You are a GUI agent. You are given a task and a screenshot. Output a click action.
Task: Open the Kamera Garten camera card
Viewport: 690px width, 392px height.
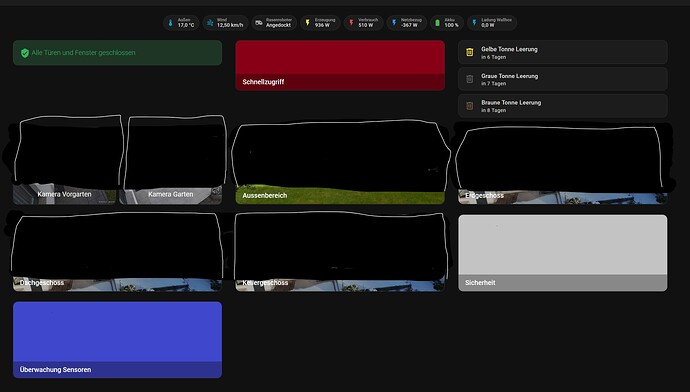(171, 161)
